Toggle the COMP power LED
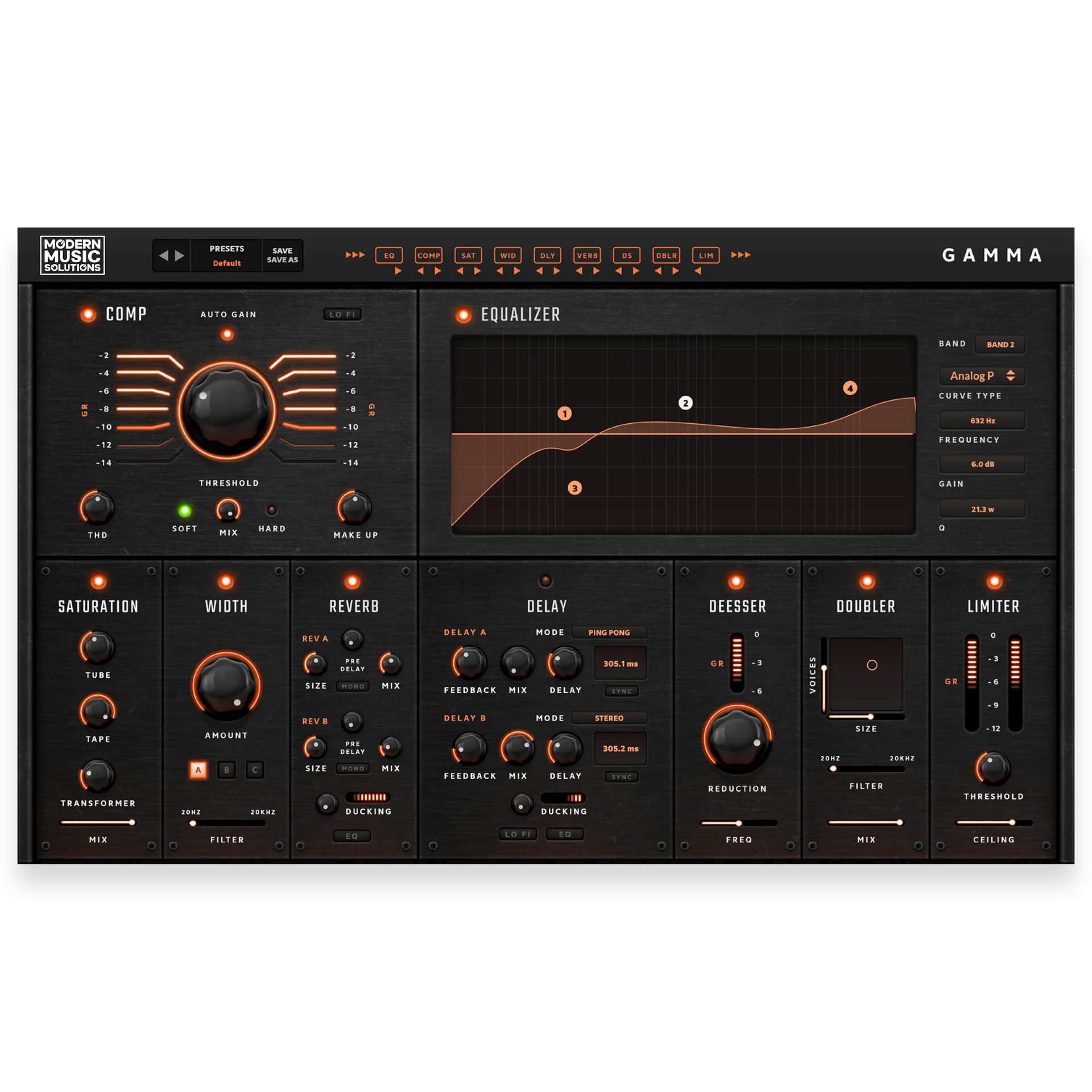Viewport: 1092px width, 1092px height. pos(88,315)
